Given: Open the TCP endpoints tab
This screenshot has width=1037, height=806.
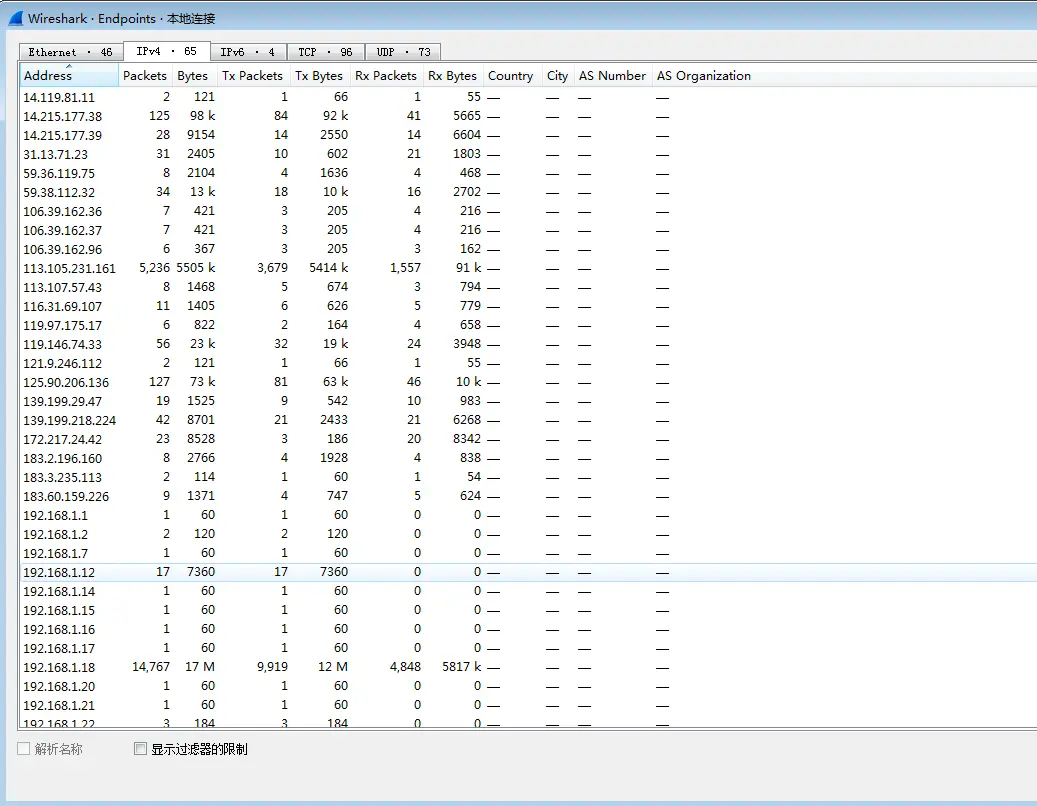Looking at the screenshot, I should pyautogui.click(x=325, y=51).
